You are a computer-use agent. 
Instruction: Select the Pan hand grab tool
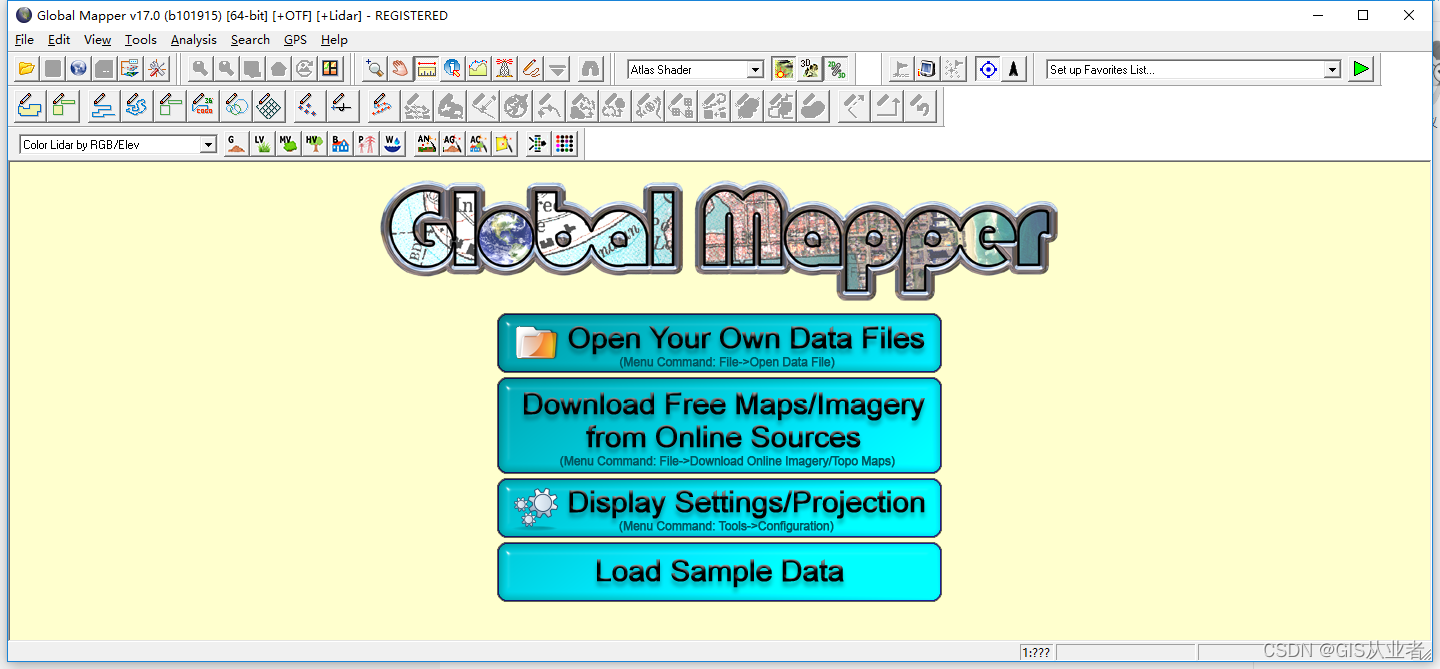click(401, 69)
